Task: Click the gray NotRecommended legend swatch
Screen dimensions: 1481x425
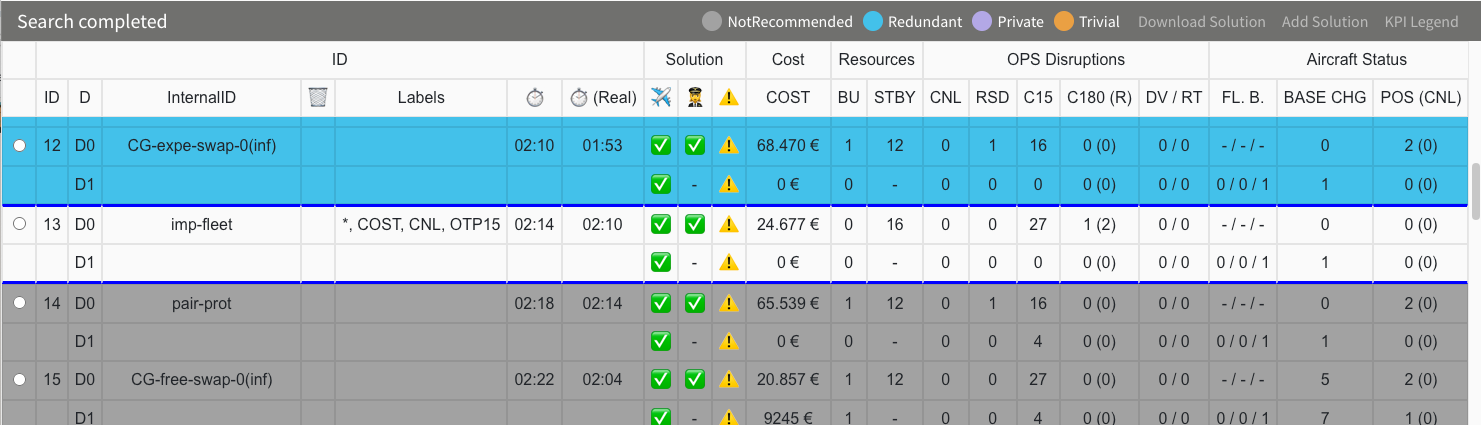Action: point(712,21)
